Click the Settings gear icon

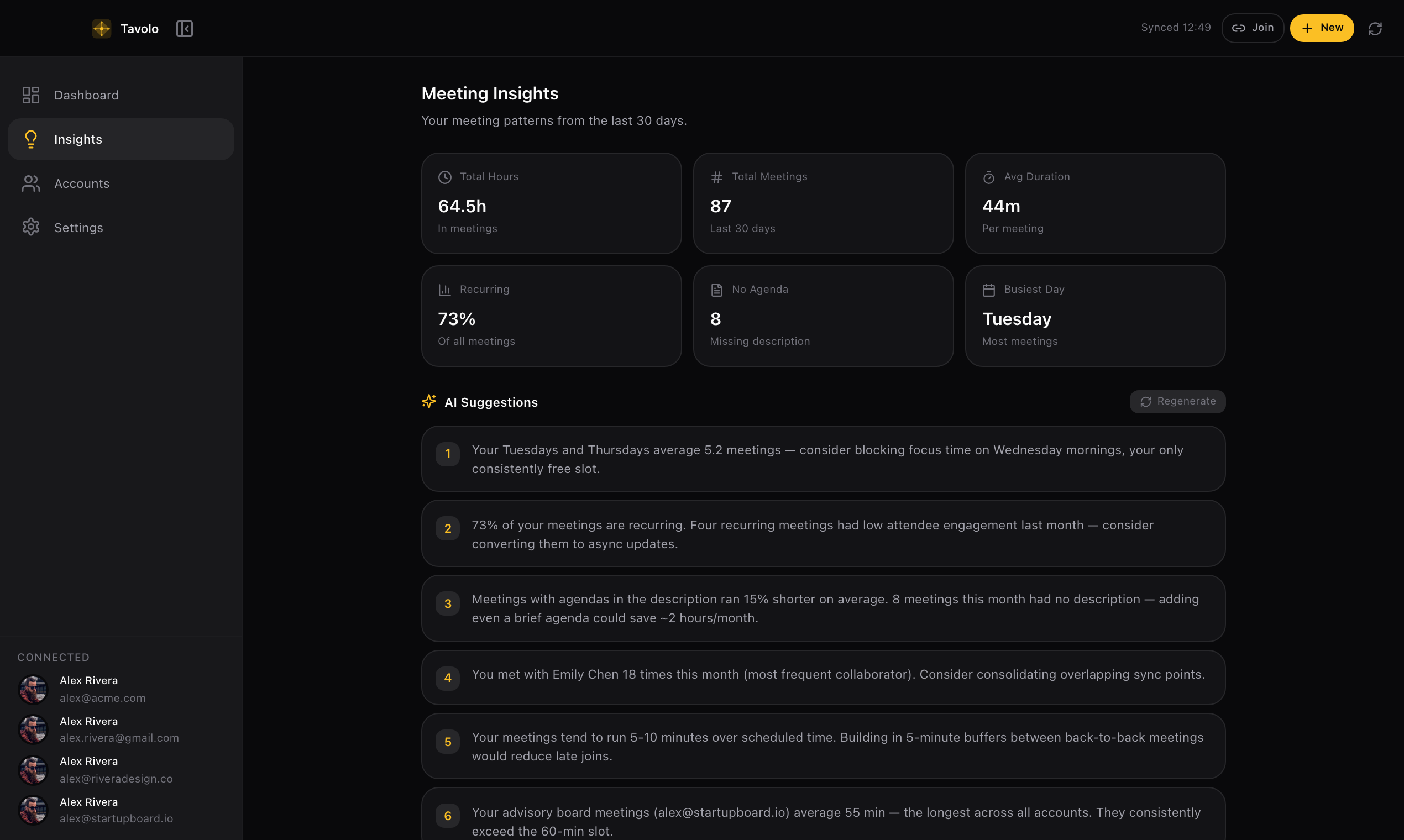coord(30,227)
